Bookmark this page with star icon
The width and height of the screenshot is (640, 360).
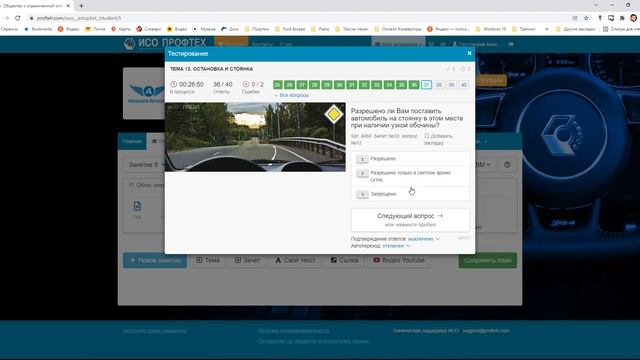click(x=586, y=18)
